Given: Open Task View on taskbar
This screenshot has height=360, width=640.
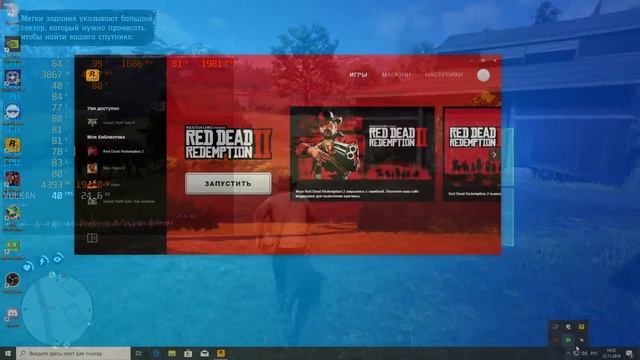Looking at the screenshot, I should 139,353.
